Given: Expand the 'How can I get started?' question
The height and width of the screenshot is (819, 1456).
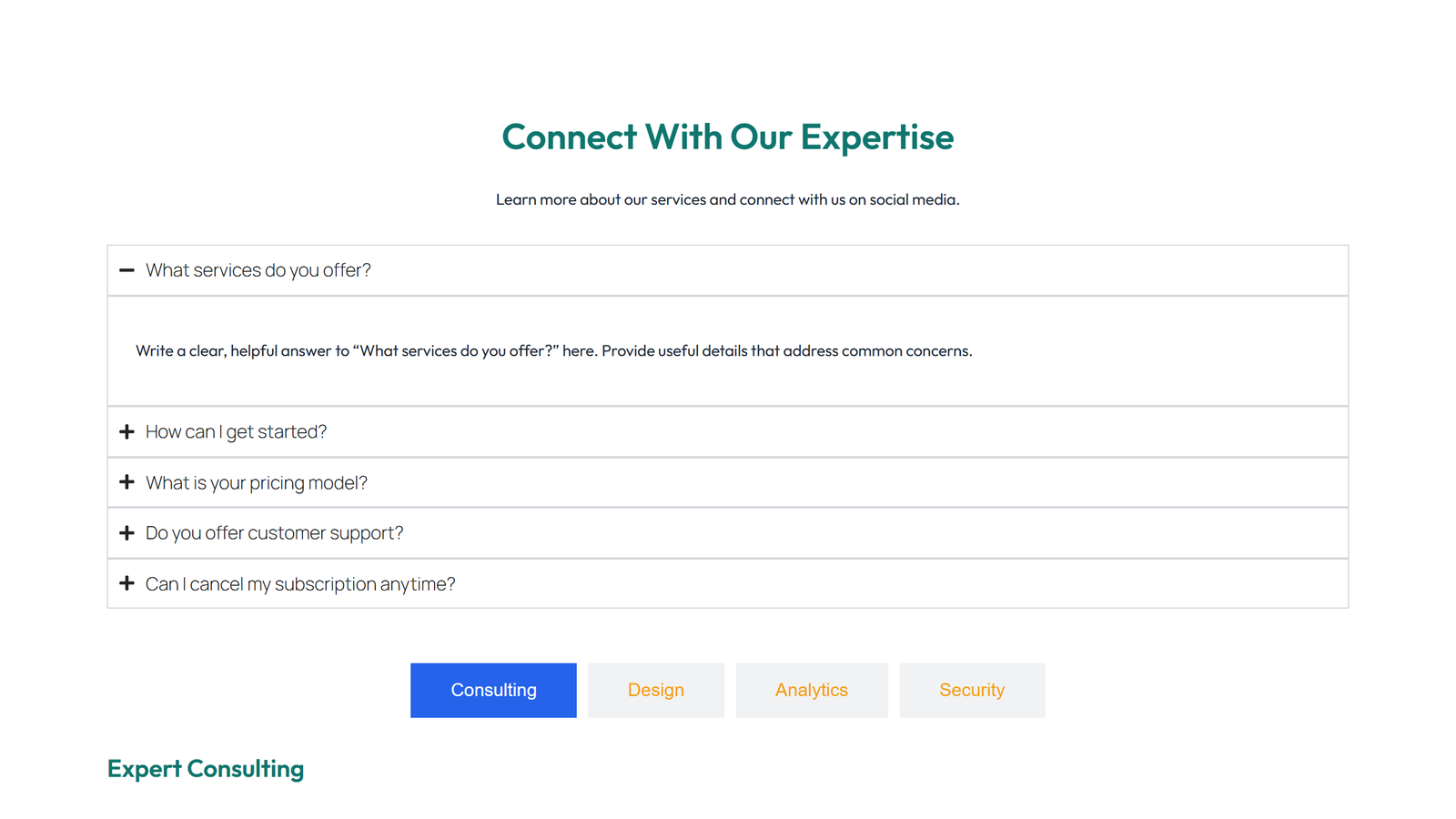Looking at the screenshot, I should coord(236,431).
